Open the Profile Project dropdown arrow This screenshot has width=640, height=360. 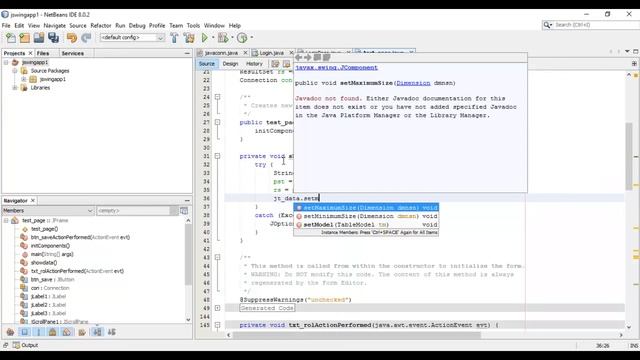click(251, 38)
